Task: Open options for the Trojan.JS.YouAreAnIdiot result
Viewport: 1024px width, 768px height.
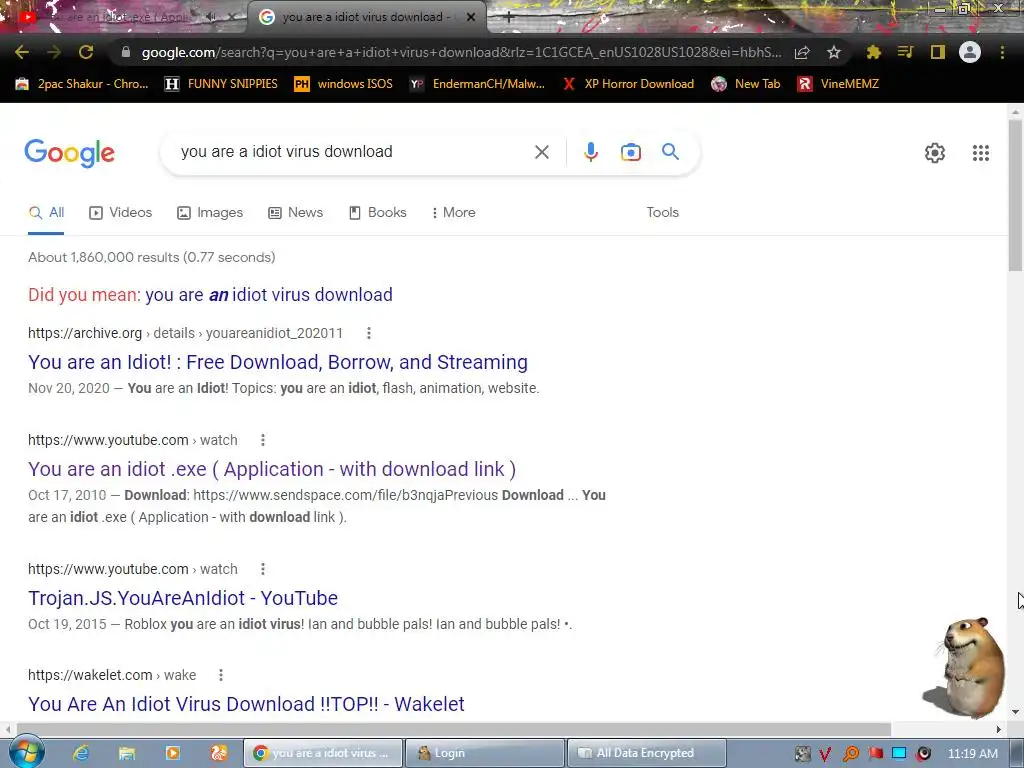Action: coord(263,569)
